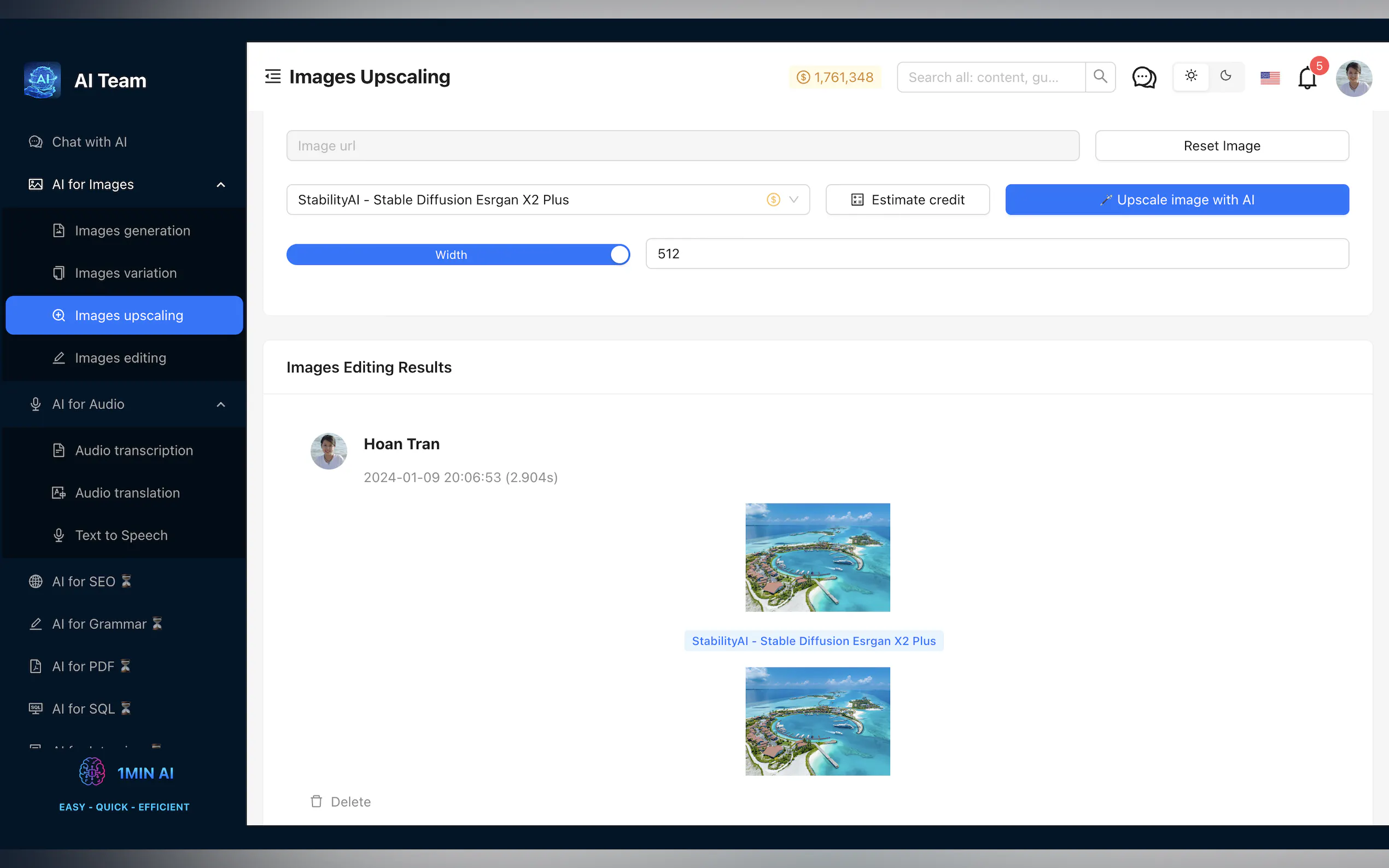Click the 1,761,348 credits balance badge
1389x868 pixels.
(x=835, y=78)
